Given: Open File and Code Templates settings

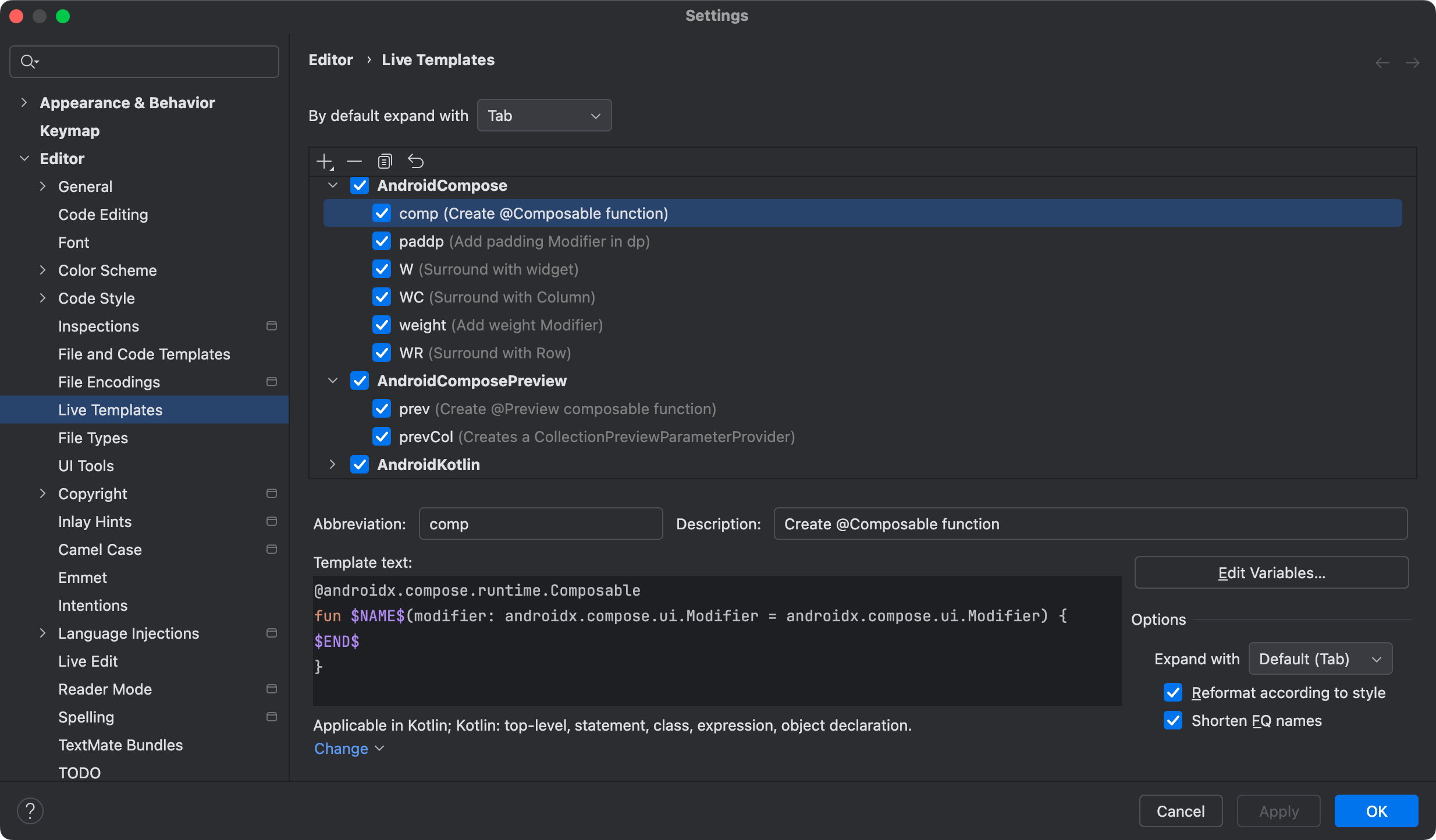Looking at the screenshot, I should [144, 354].
